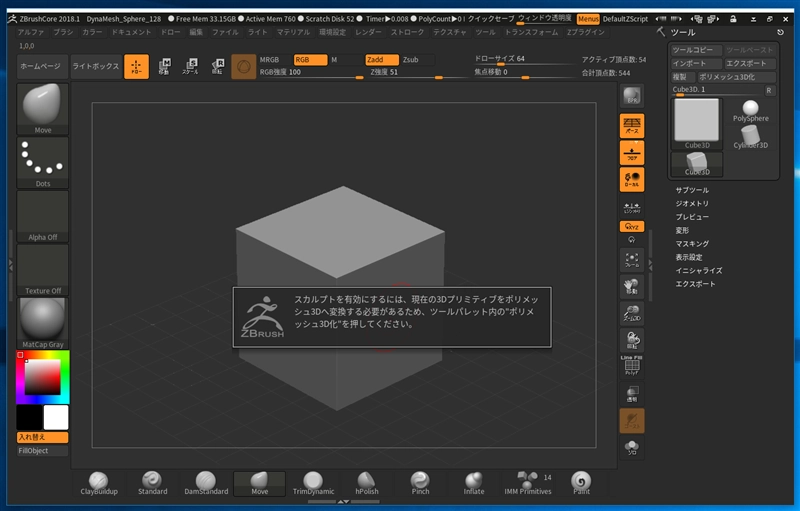
Task: Click the ポリメッシュ3D化 button
Action: tap(736, 77)
